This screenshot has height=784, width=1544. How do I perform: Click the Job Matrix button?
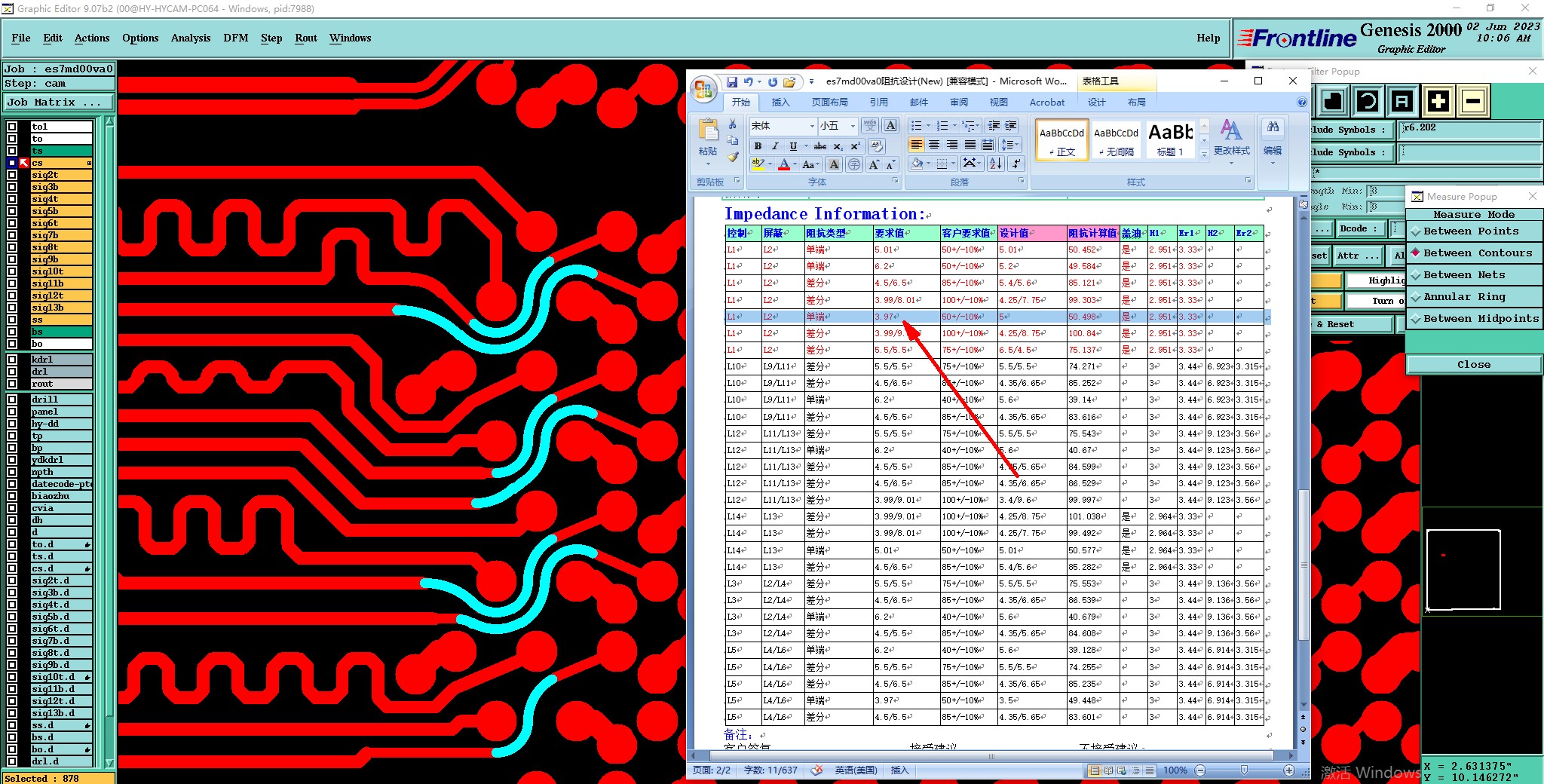tap(59, 103)
